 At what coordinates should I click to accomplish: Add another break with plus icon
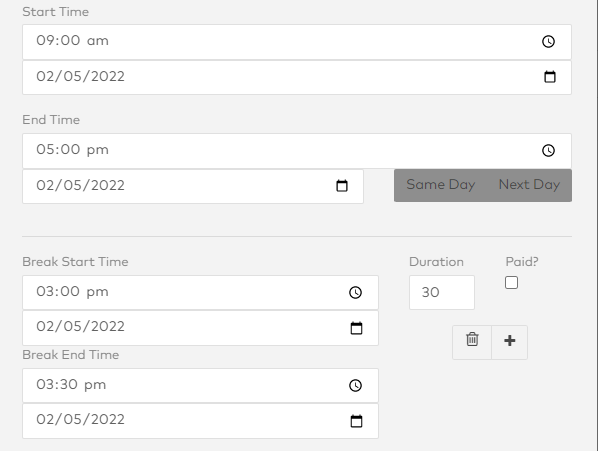[x=510, y=342]
